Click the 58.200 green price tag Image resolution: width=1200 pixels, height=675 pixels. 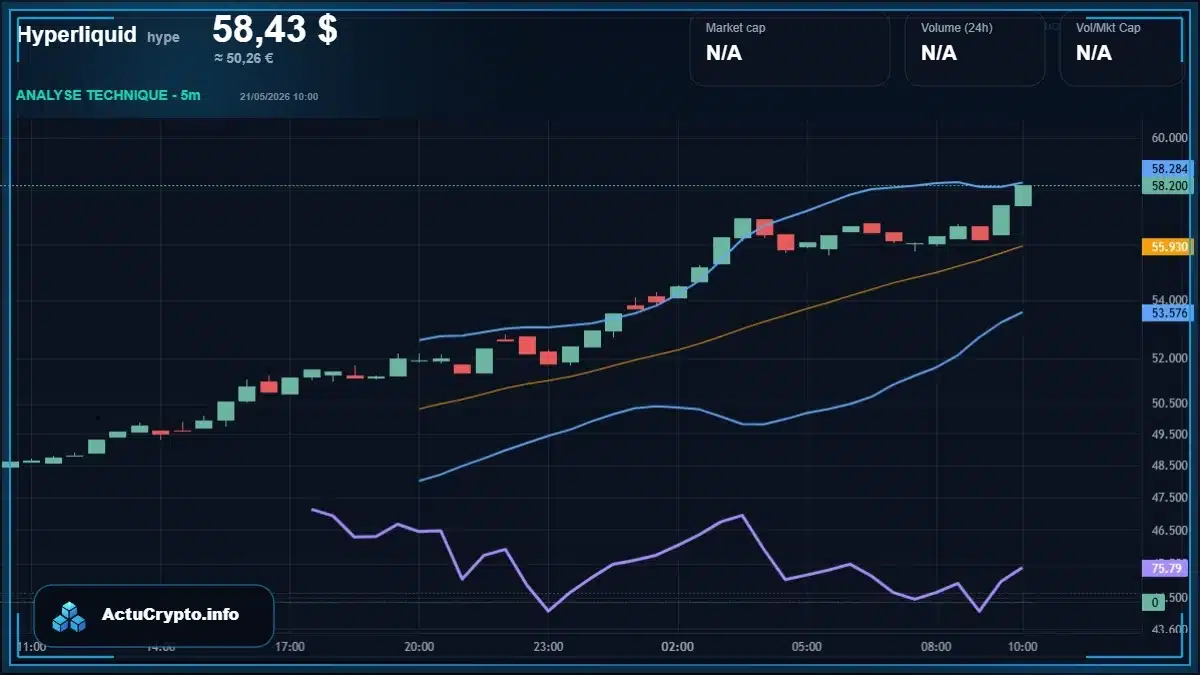1167,185
